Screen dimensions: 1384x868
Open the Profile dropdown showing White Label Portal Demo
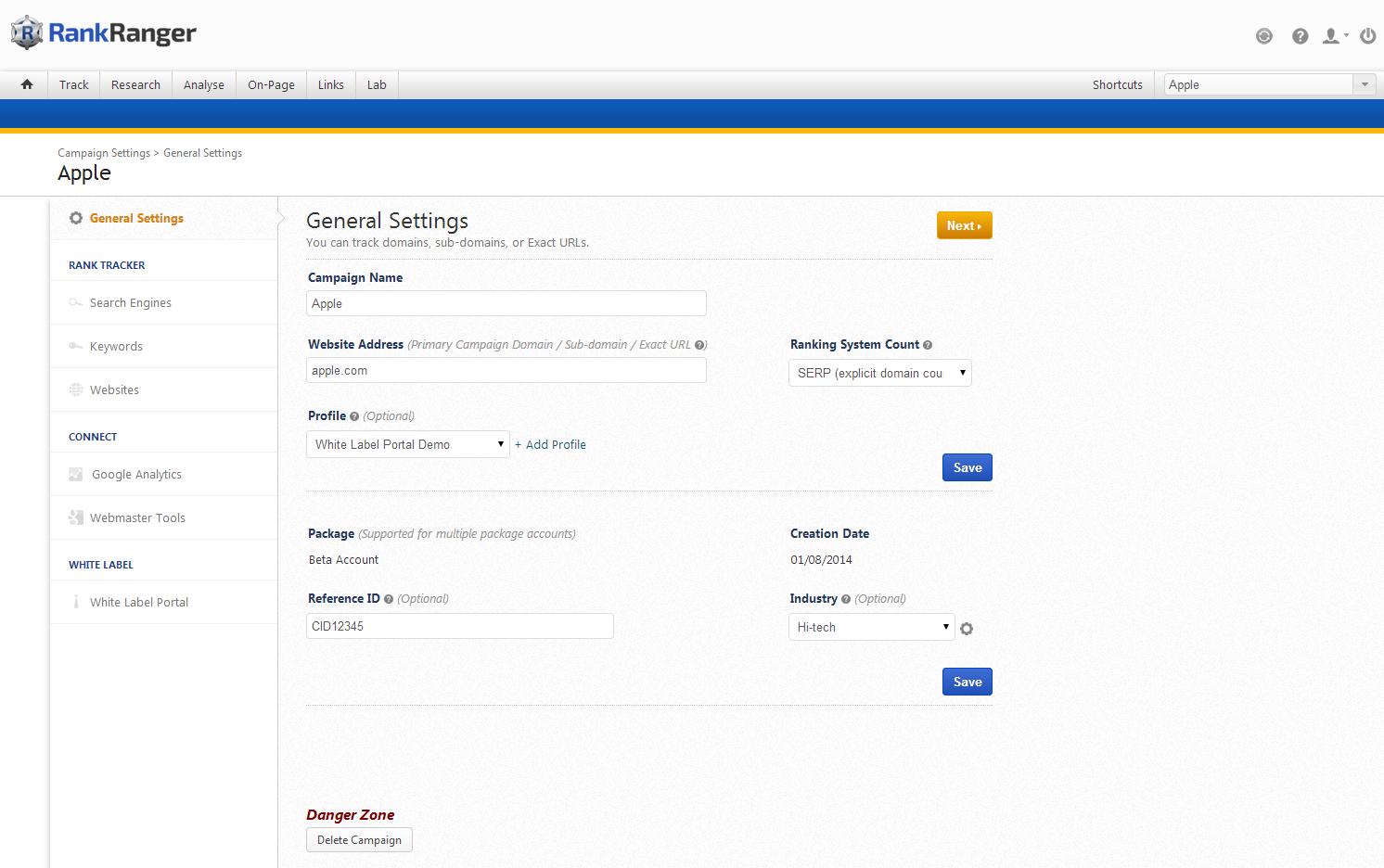[x=407, y=444]
